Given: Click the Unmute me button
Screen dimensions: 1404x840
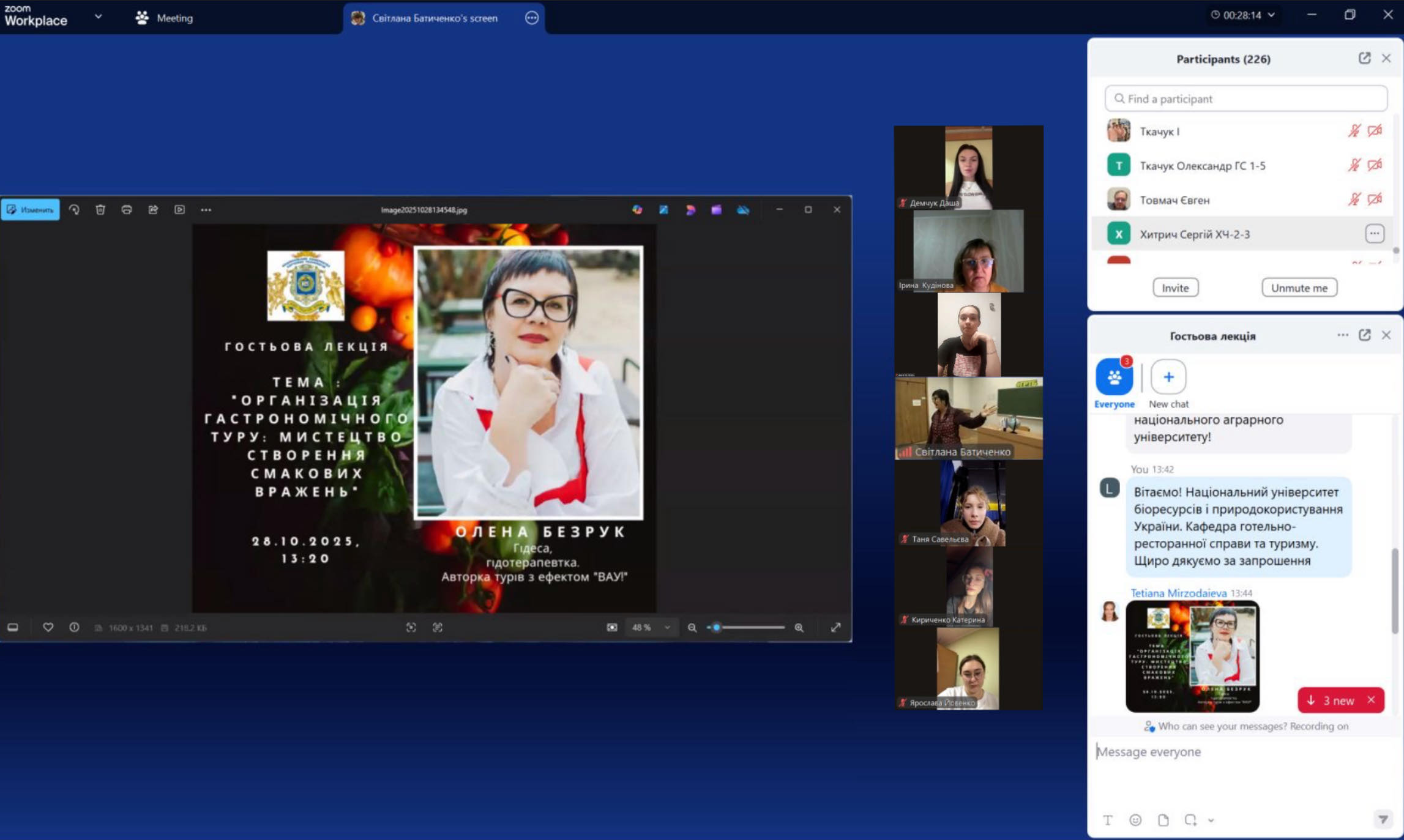Looking at the screenshot, I should (x=1299, y=288).
